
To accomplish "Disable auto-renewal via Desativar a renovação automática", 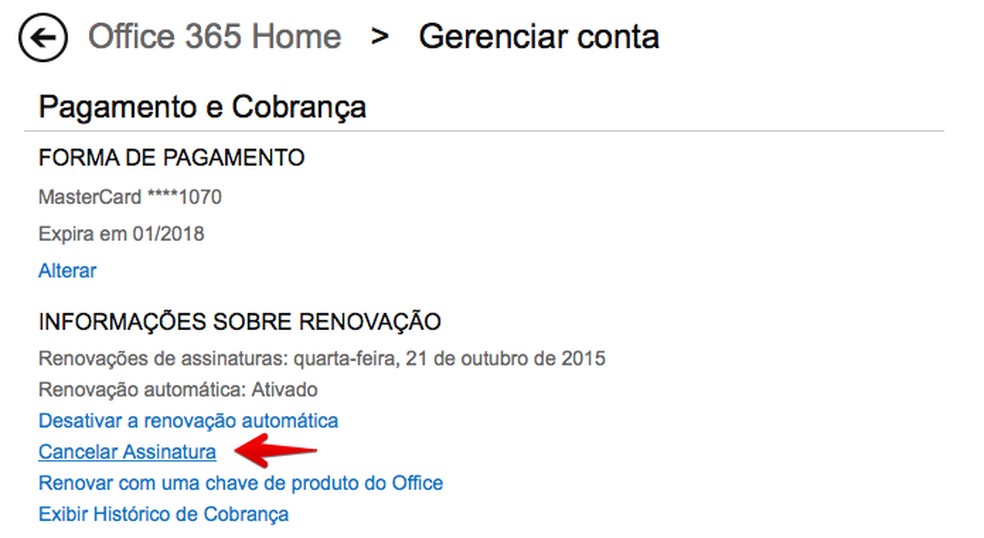I will 188,421.
